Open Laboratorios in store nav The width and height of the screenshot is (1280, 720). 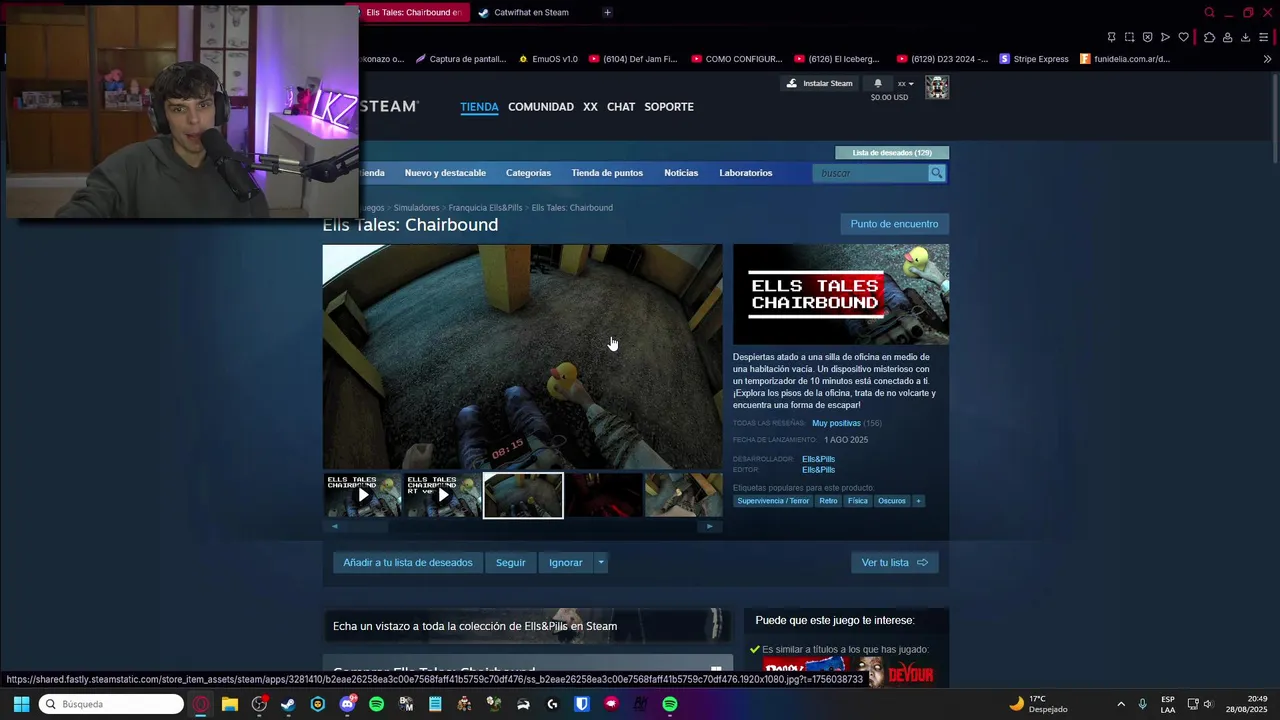click(746, 173)
